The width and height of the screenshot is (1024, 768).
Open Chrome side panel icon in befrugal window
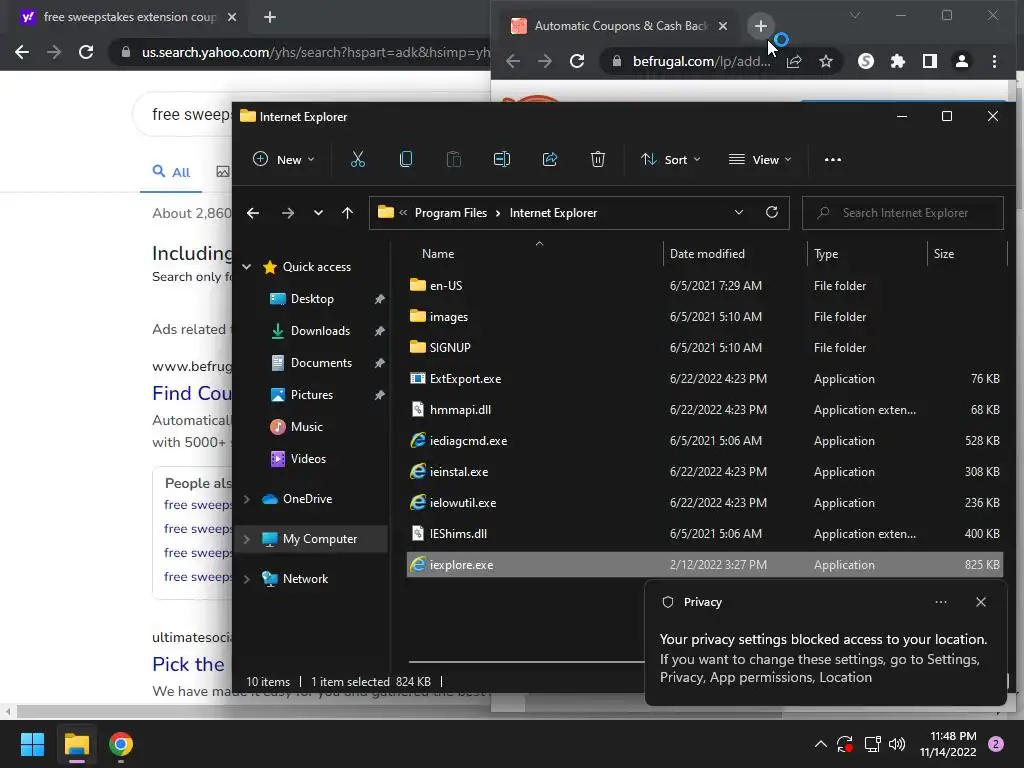tap(930, 61)
